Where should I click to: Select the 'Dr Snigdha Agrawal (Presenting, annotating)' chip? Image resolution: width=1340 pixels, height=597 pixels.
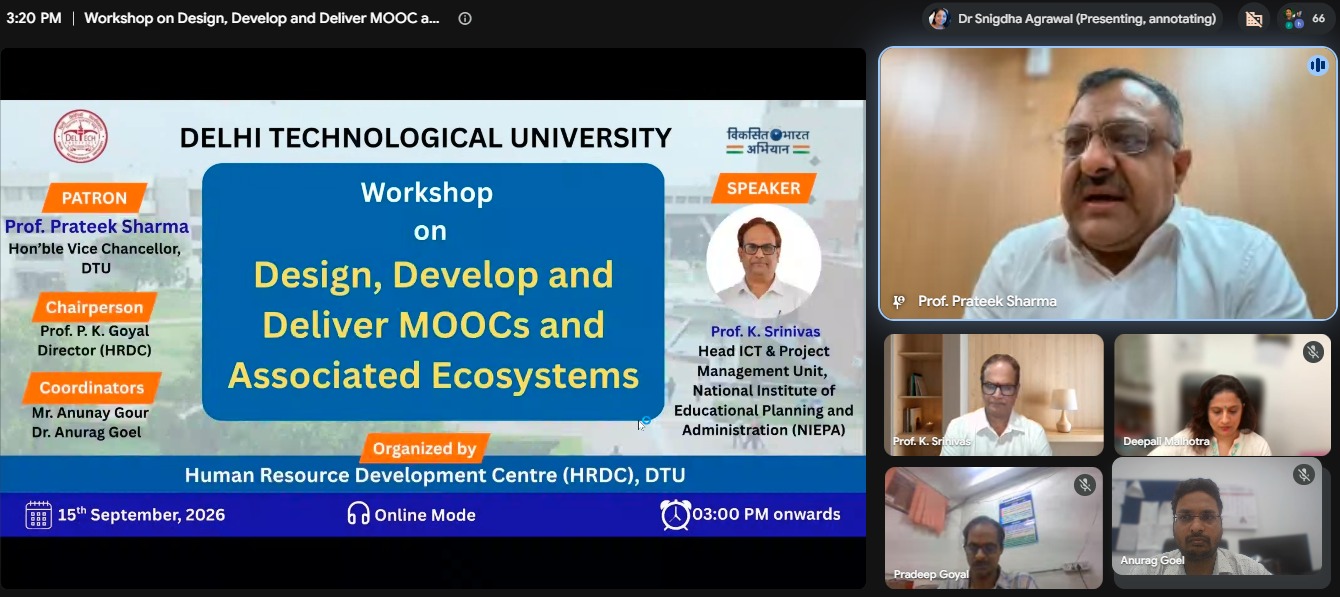tap(1075, 18)
